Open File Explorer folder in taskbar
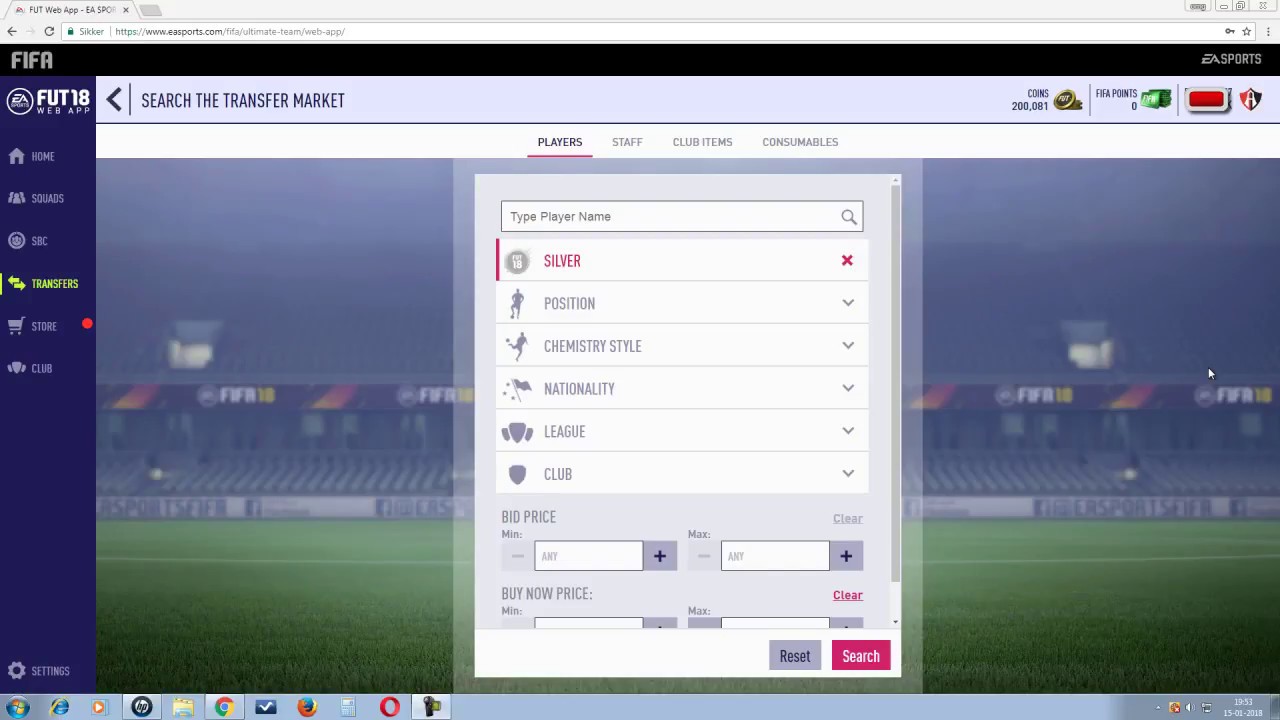The height and width of the screenshot is (720, 1280). point(183,707)
